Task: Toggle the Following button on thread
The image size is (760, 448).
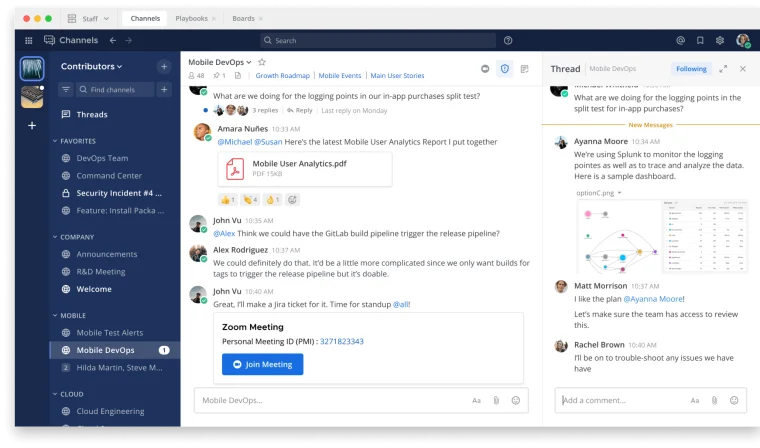Action: (x=690, y=69)
